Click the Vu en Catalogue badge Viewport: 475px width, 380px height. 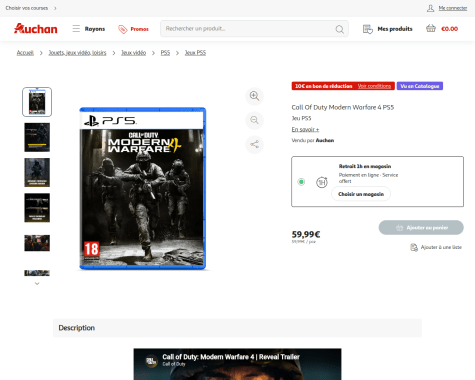420,86
